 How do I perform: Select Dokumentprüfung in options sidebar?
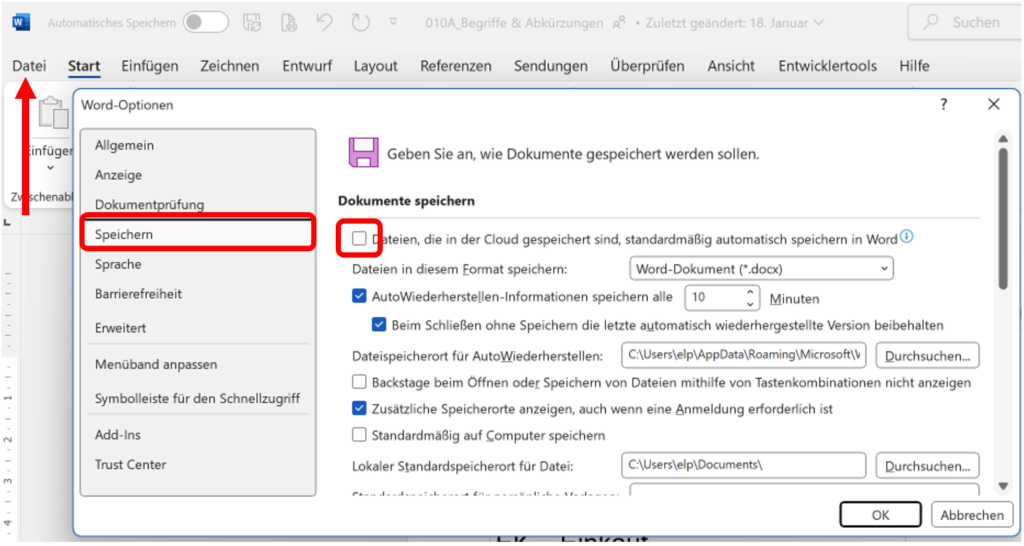coord(197,204)
